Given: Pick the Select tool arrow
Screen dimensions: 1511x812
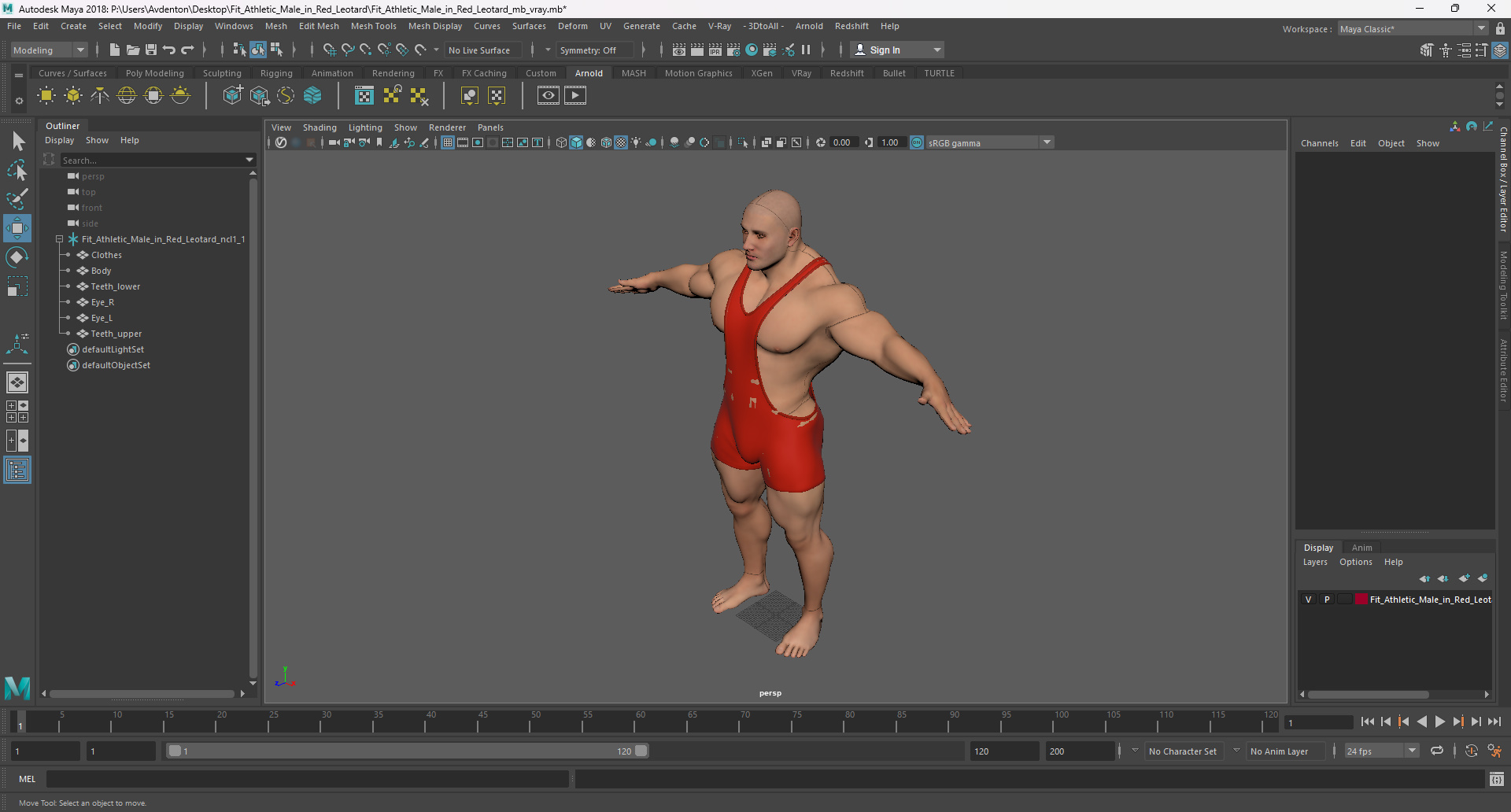Looking at the screenshot, I should point(17,142).
